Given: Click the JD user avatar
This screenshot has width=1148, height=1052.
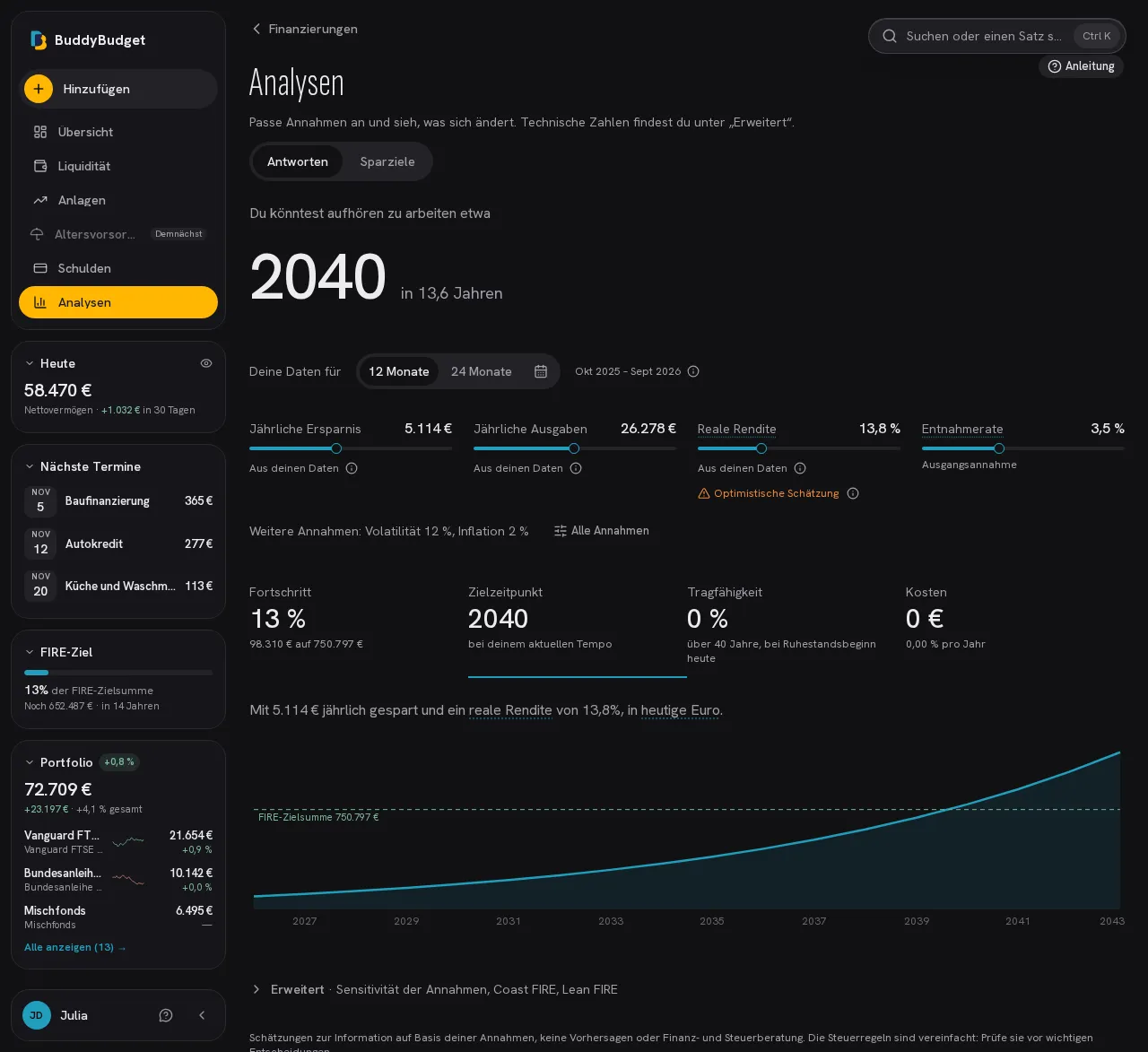Looking at the screenshot, I should 37,1015.
